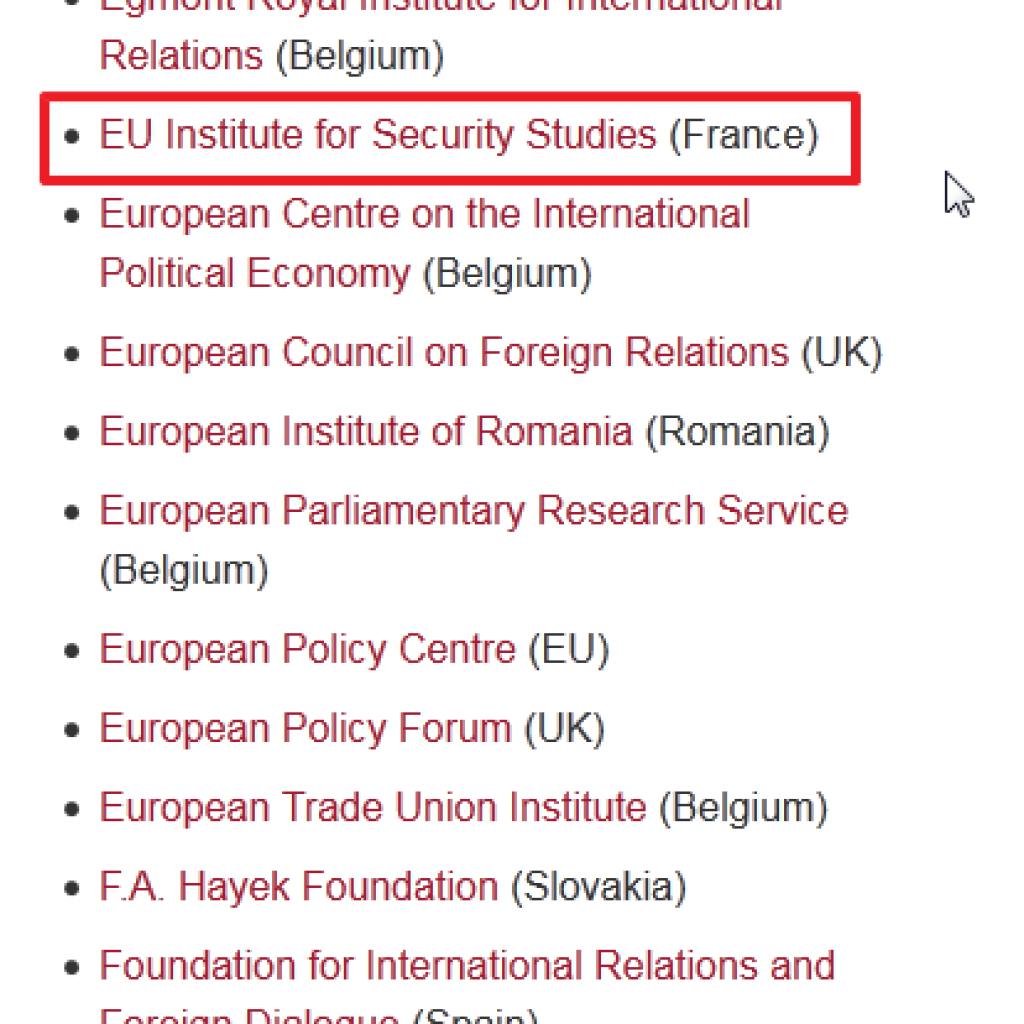Open European Centre on the International Political Economy
Image resolution: width=1024 pixels, height=1024 pixels.
pyautogui.click(x=424, y=243)
